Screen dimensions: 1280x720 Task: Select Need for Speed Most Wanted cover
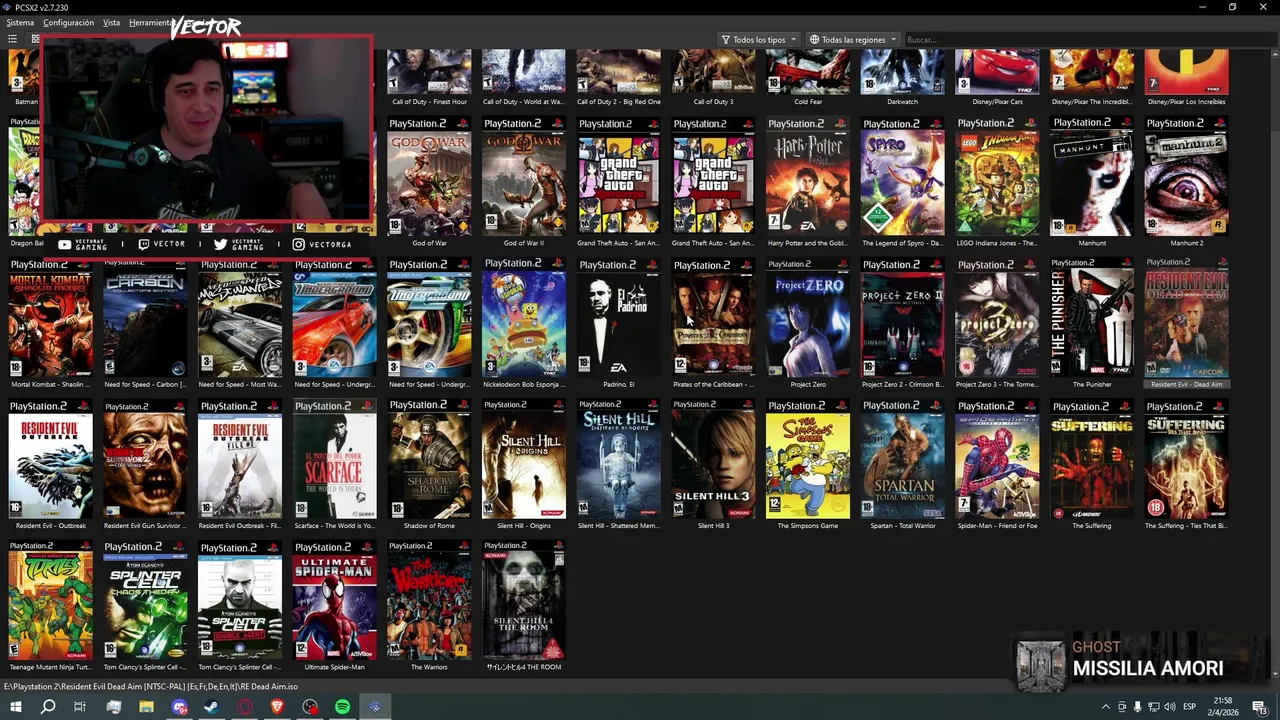240,318
